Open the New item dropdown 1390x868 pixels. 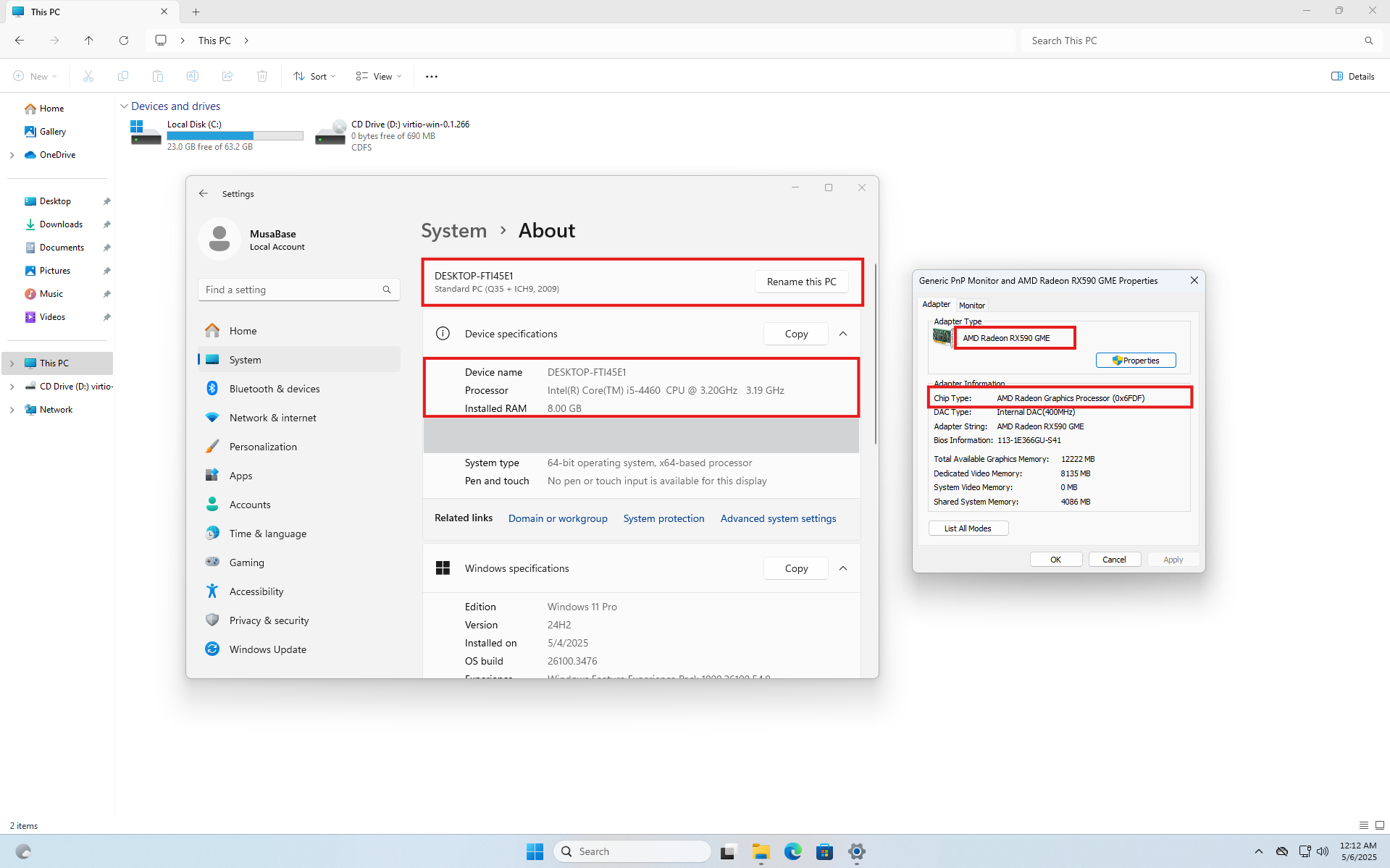(x=35, y=76)
